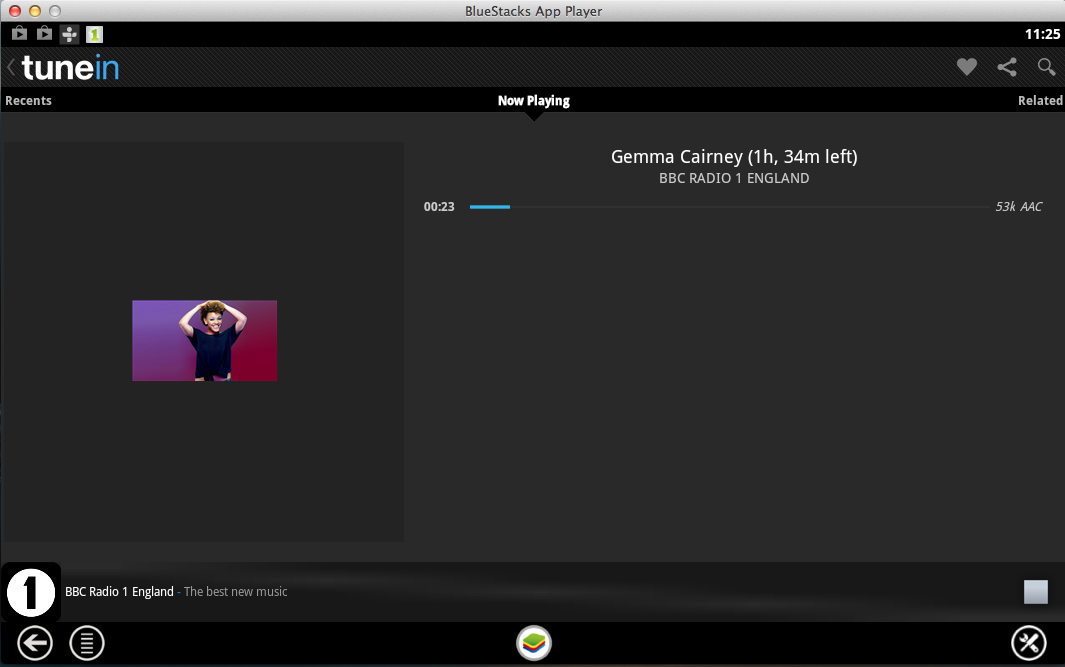Close the BlueStacks App Player window
The height and width of the screenshot is (667, 1065).
point(15,11)
